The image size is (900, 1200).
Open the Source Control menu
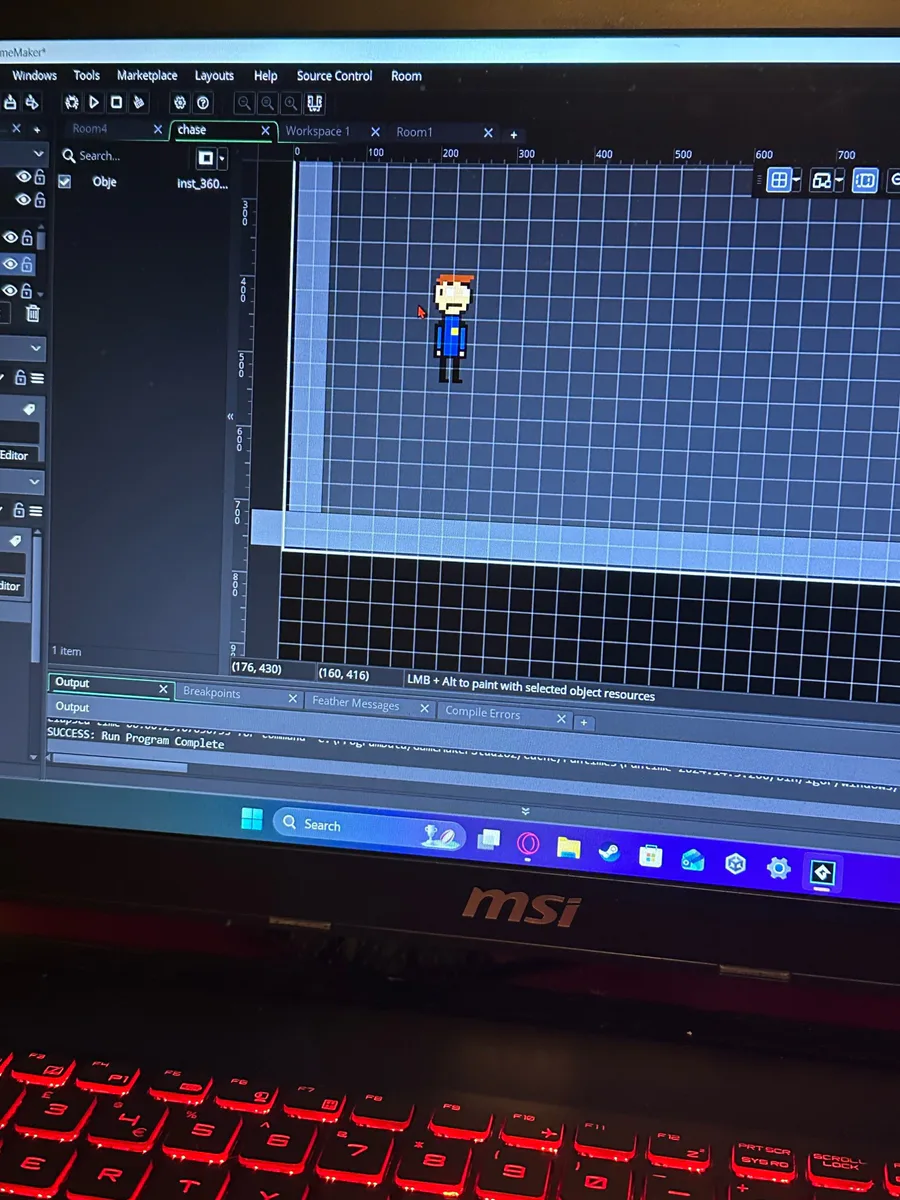click(x=334, y=76)
